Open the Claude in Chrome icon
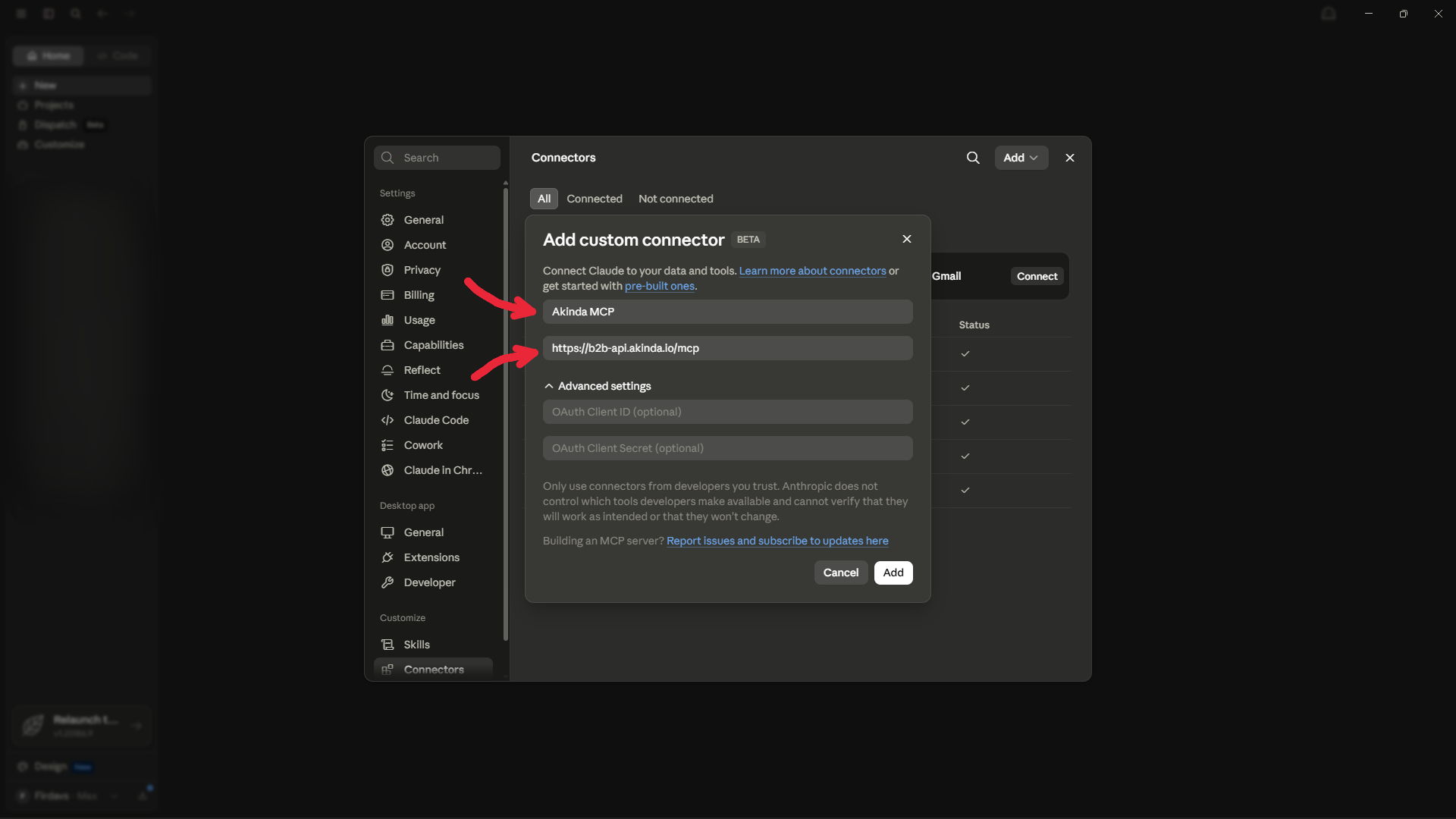1456x819 pixels. coord(388,470)
